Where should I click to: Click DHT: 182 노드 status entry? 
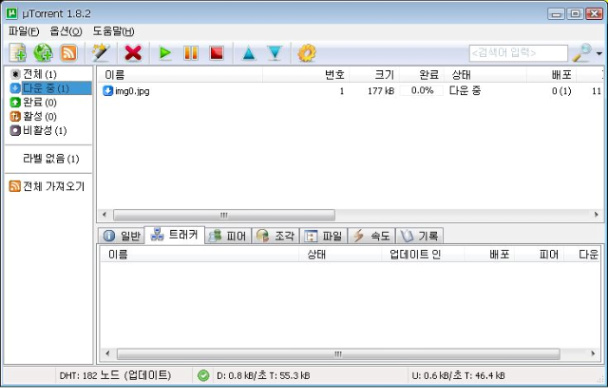pyautogui.click(x=115, y=375)
